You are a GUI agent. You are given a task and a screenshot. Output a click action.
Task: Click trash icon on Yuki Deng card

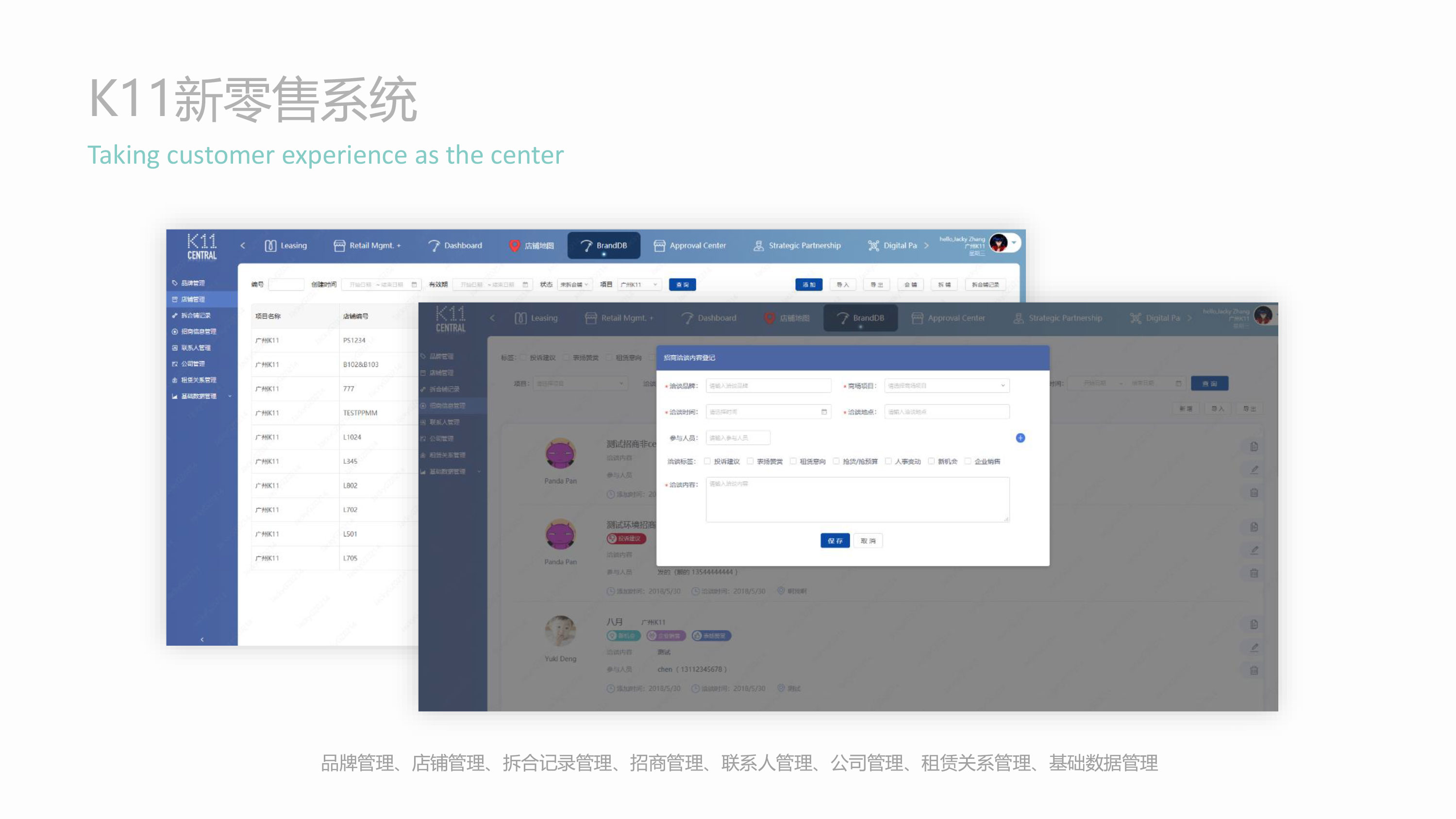coord(1254,670)
